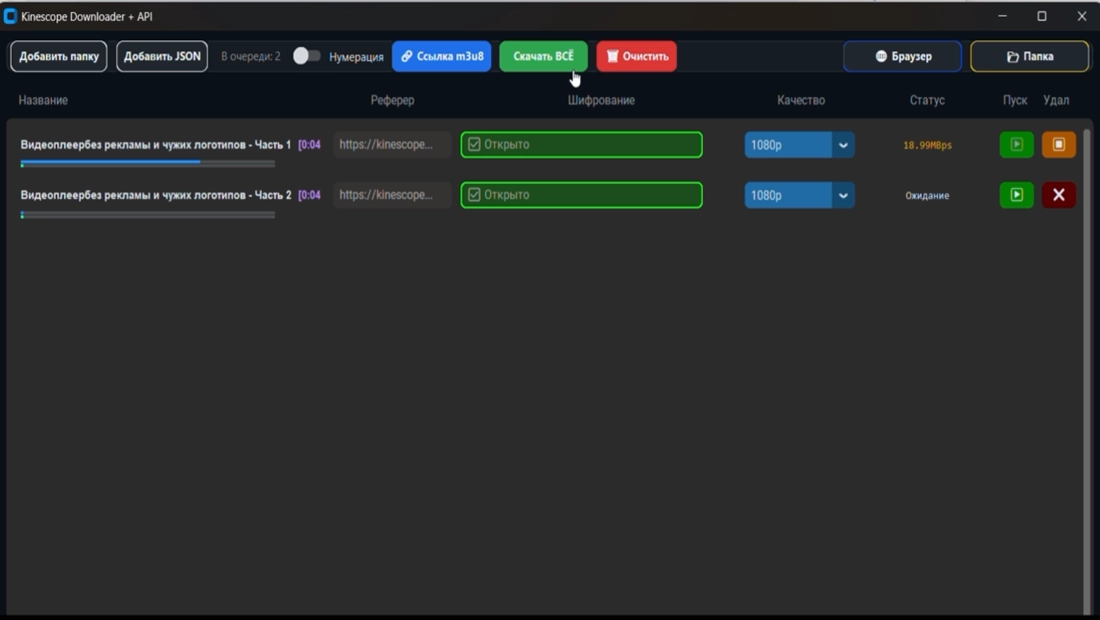This screenshot has height=620, width=1100.
Task: Click the progress bar of Часть 1
Action: [148, 163]
